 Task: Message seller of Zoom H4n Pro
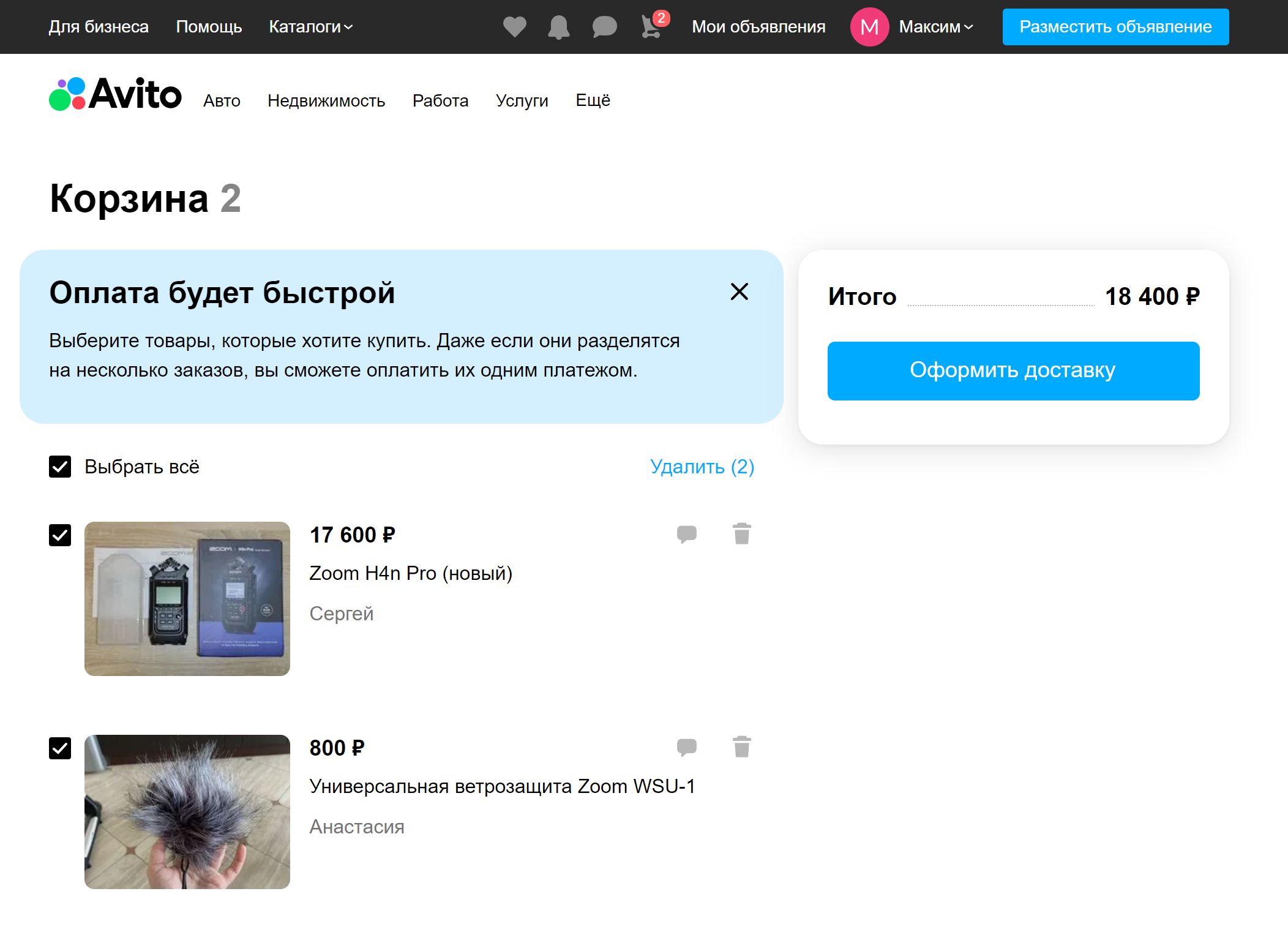pos(687,534)
